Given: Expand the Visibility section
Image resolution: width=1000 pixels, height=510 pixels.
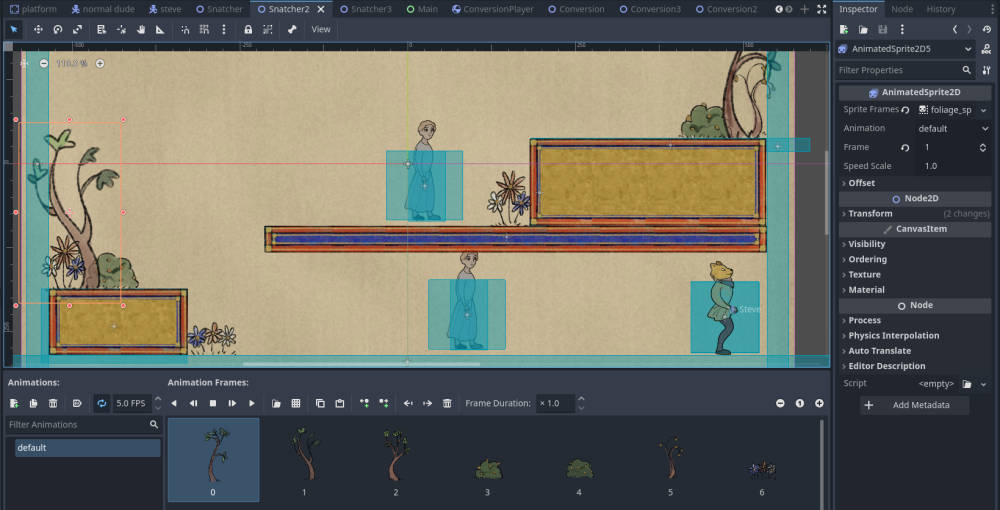Looking at the screenshot, I should (866, 244).
